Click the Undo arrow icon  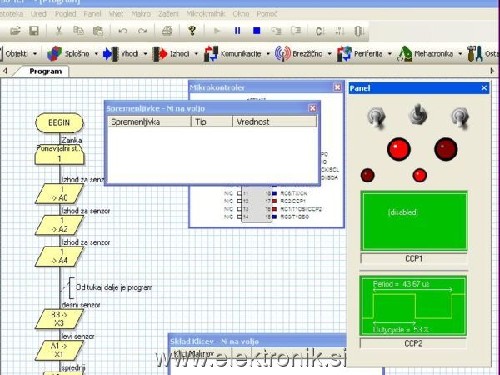click(x=123, y=31)
